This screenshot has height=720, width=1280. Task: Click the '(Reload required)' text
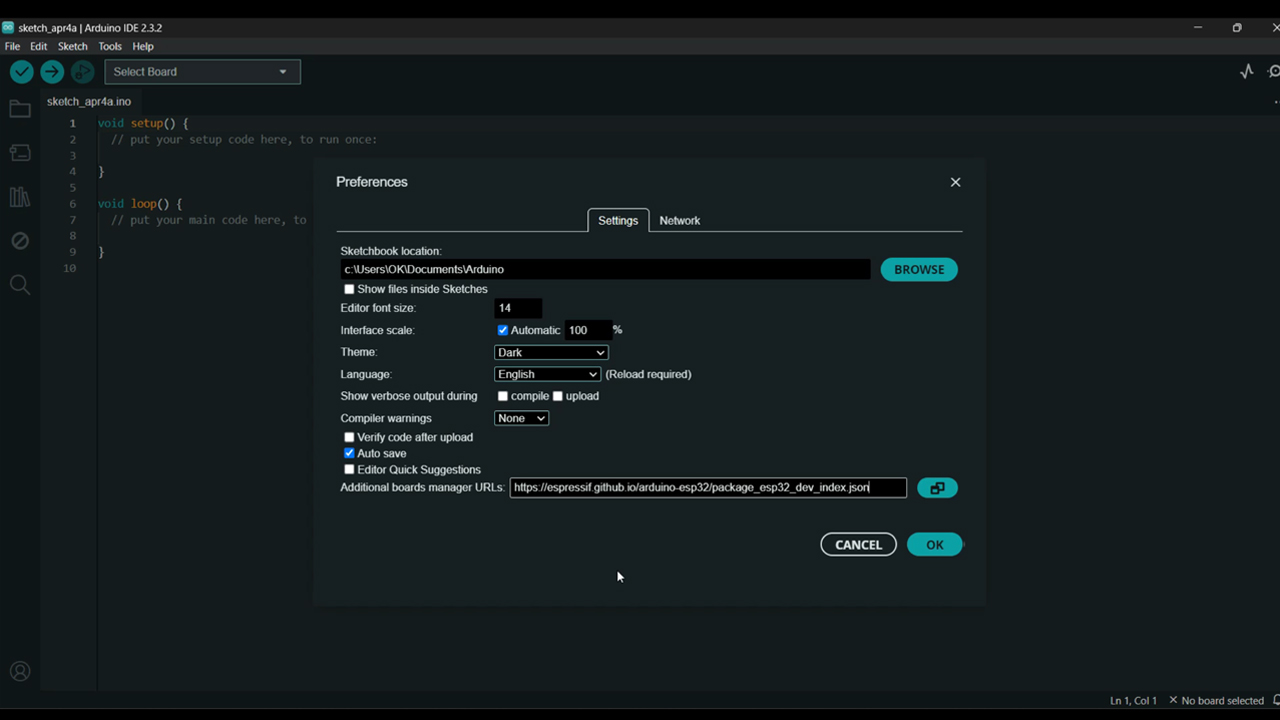pyautogui.click(x=648, y=374)
